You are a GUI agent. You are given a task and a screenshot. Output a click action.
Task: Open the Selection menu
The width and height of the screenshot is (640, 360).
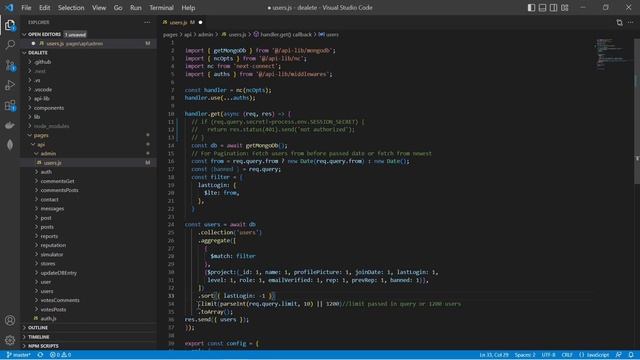(71, 8)
